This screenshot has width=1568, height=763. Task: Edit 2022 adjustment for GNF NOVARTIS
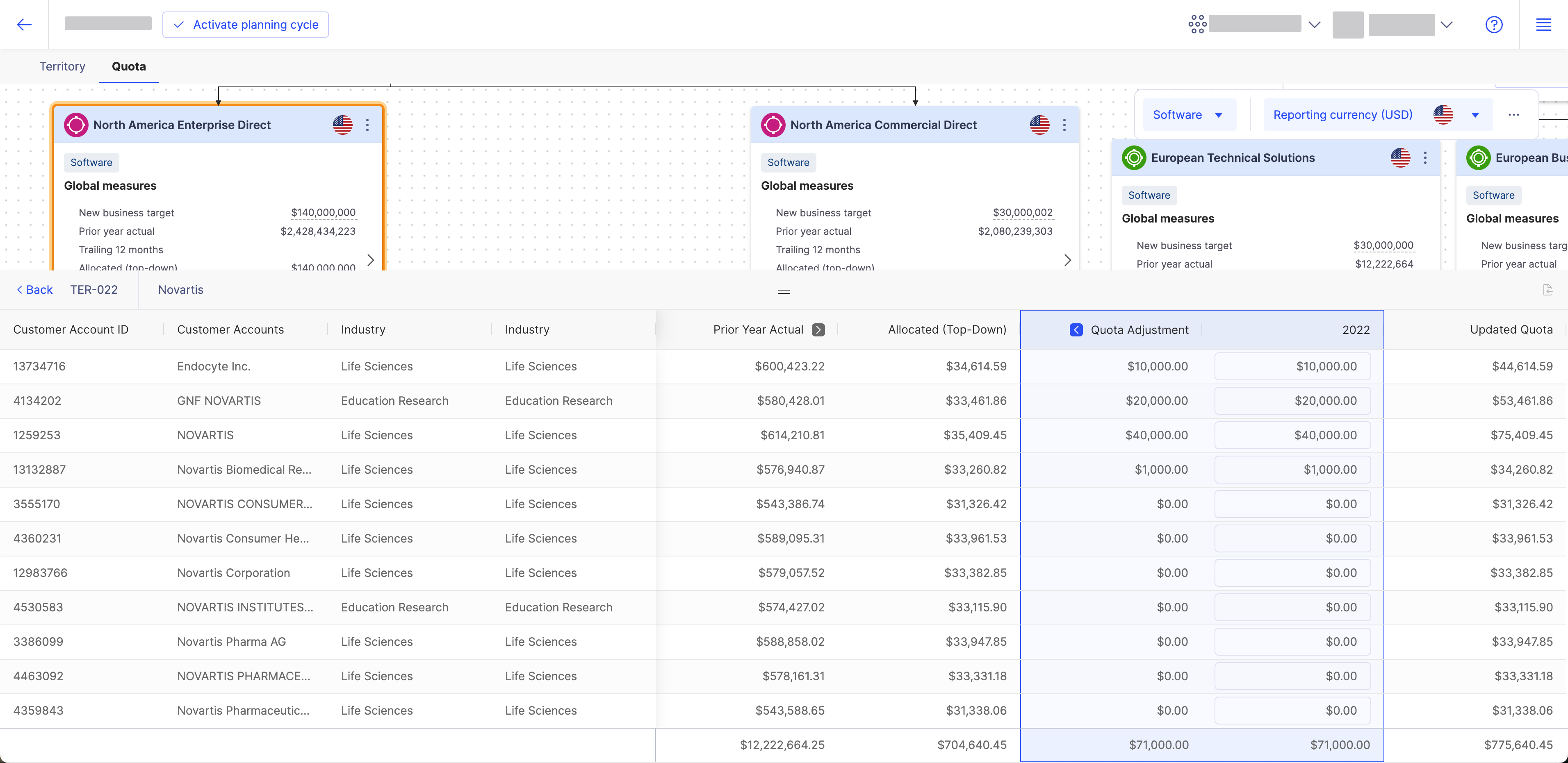(x=1293, y=401)
